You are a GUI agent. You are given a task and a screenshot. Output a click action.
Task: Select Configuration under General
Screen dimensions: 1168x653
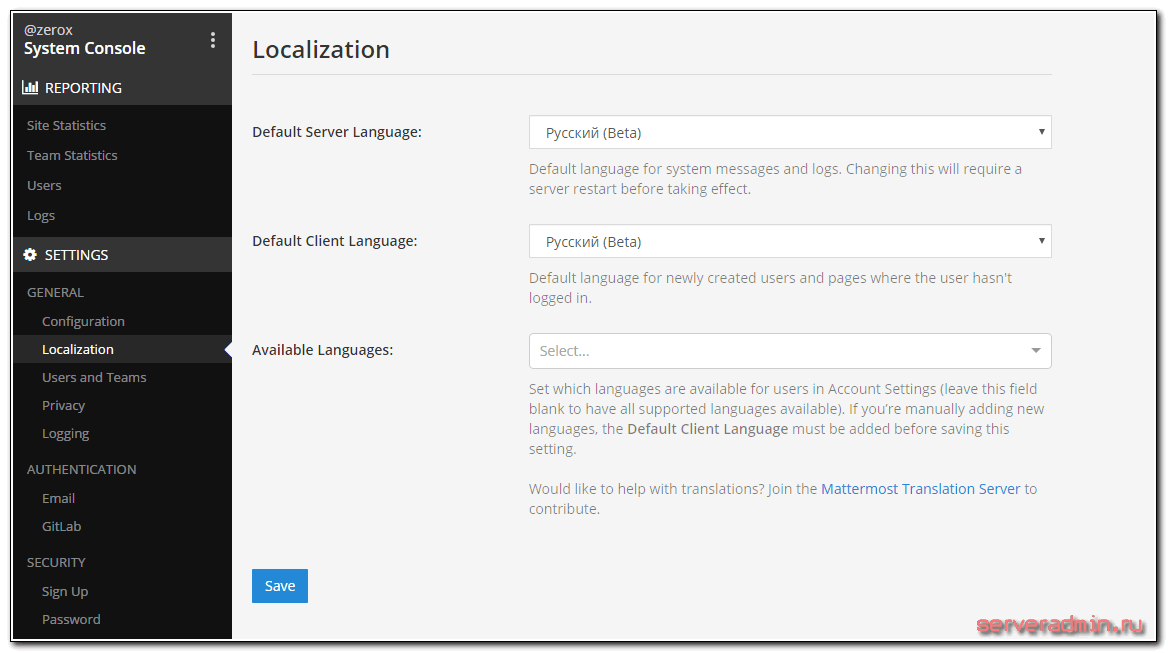tap(83, 321)
